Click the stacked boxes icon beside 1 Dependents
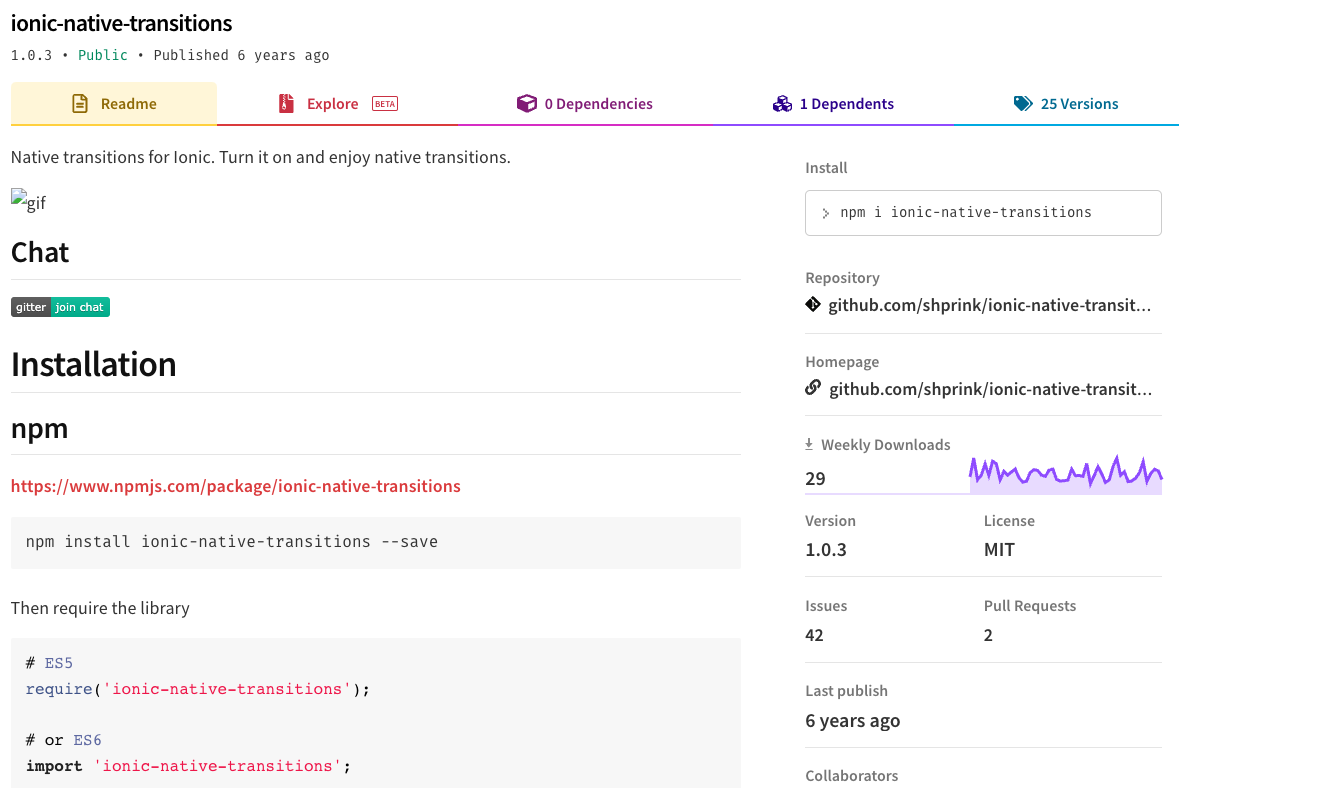The width and height of the screenshot is (1330, 788). click(x=782, y=103)
